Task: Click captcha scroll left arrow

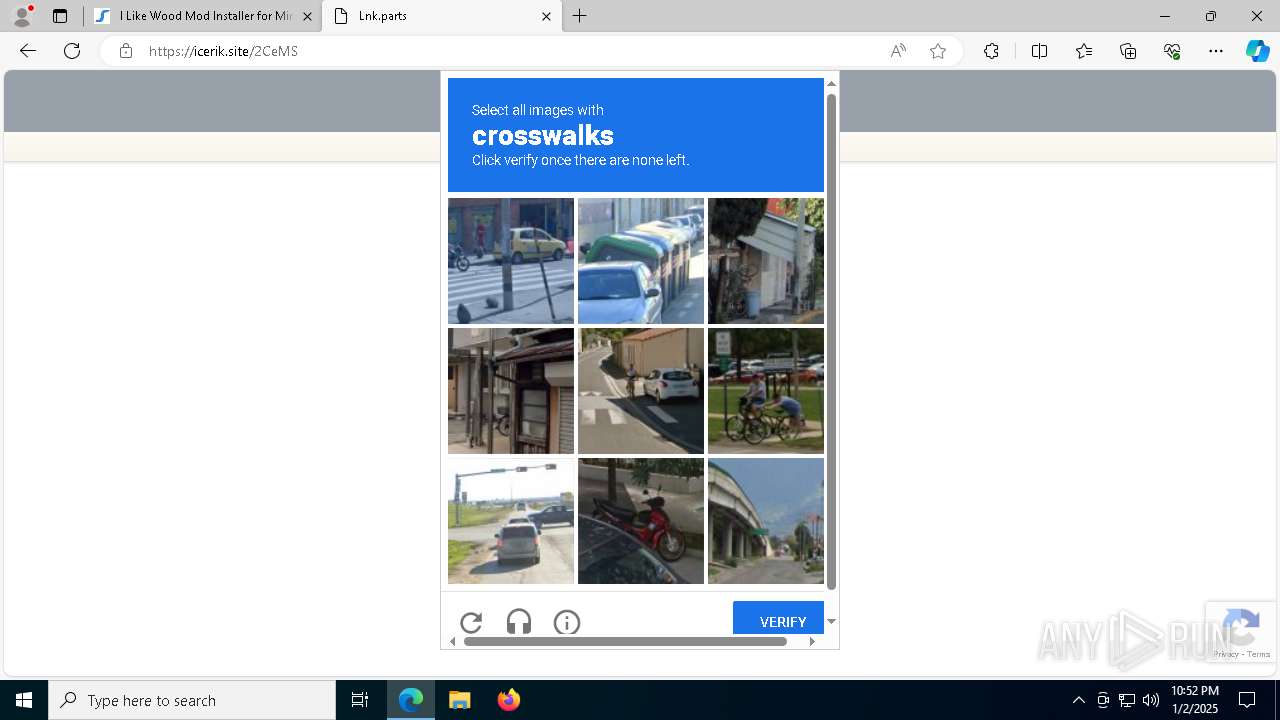Action: click(x=452, y=641)
